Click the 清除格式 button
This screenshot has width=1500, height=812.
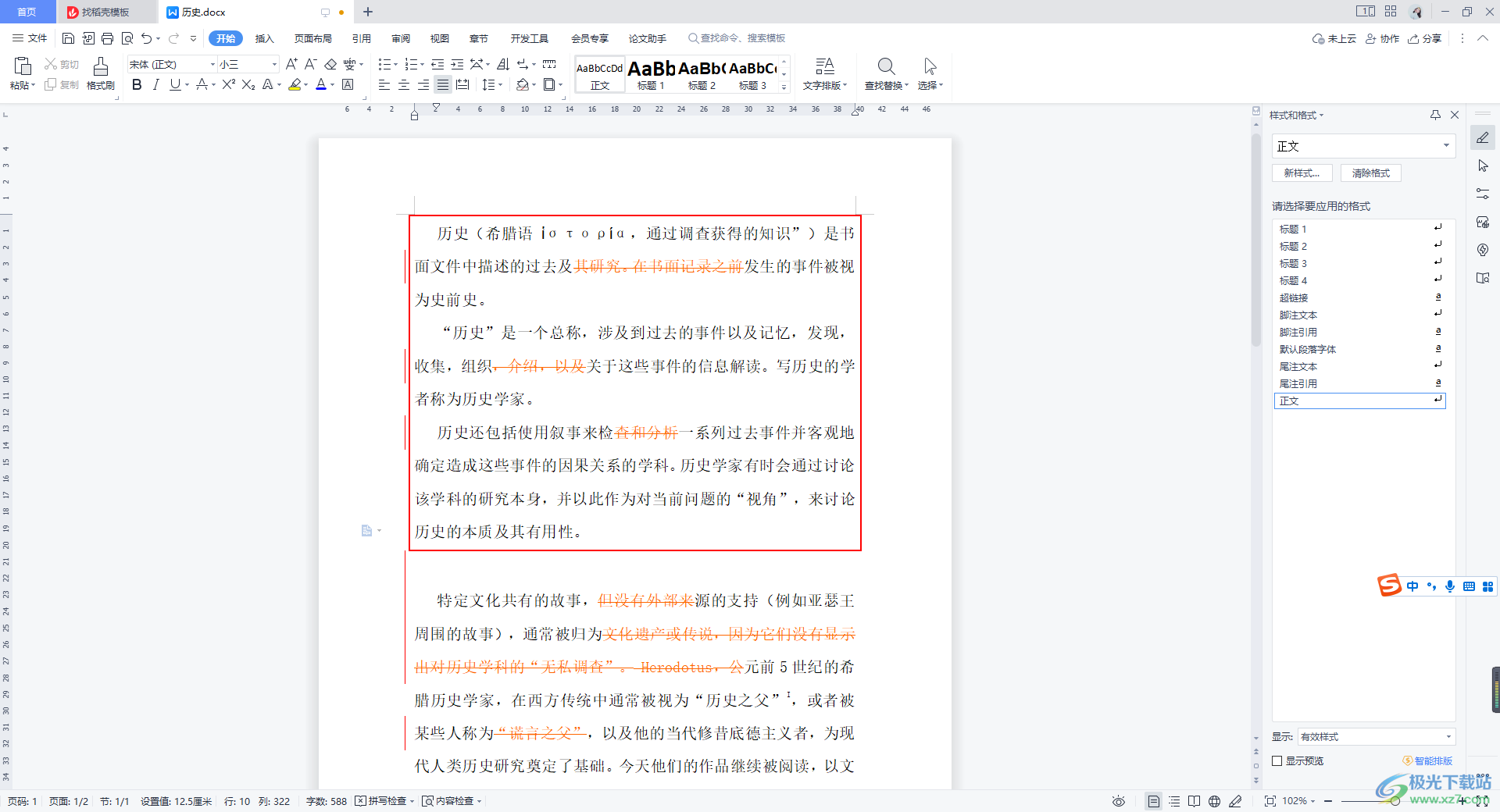[1371, 173]
